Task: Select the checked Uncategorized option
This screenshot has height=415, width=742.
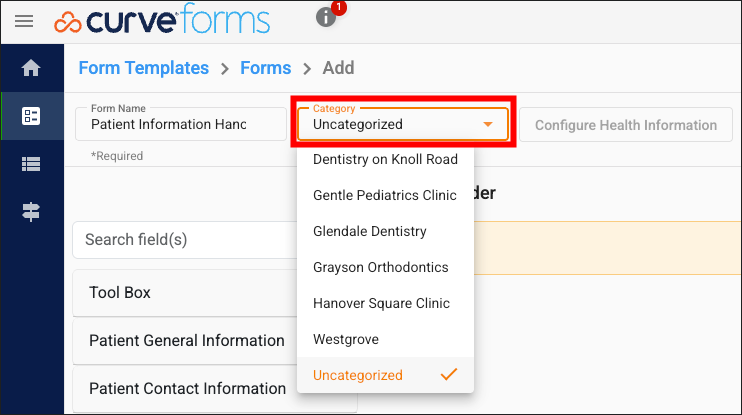Action: tap(385, 375)
